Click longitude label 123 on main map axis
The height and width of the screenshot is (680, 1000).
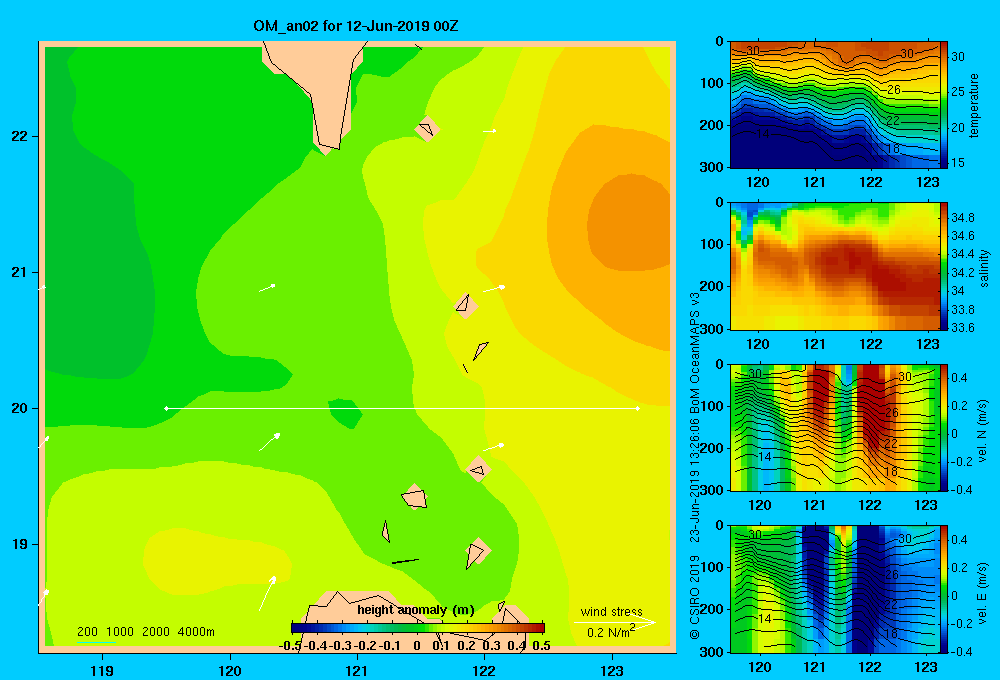[x=612, y=670]
